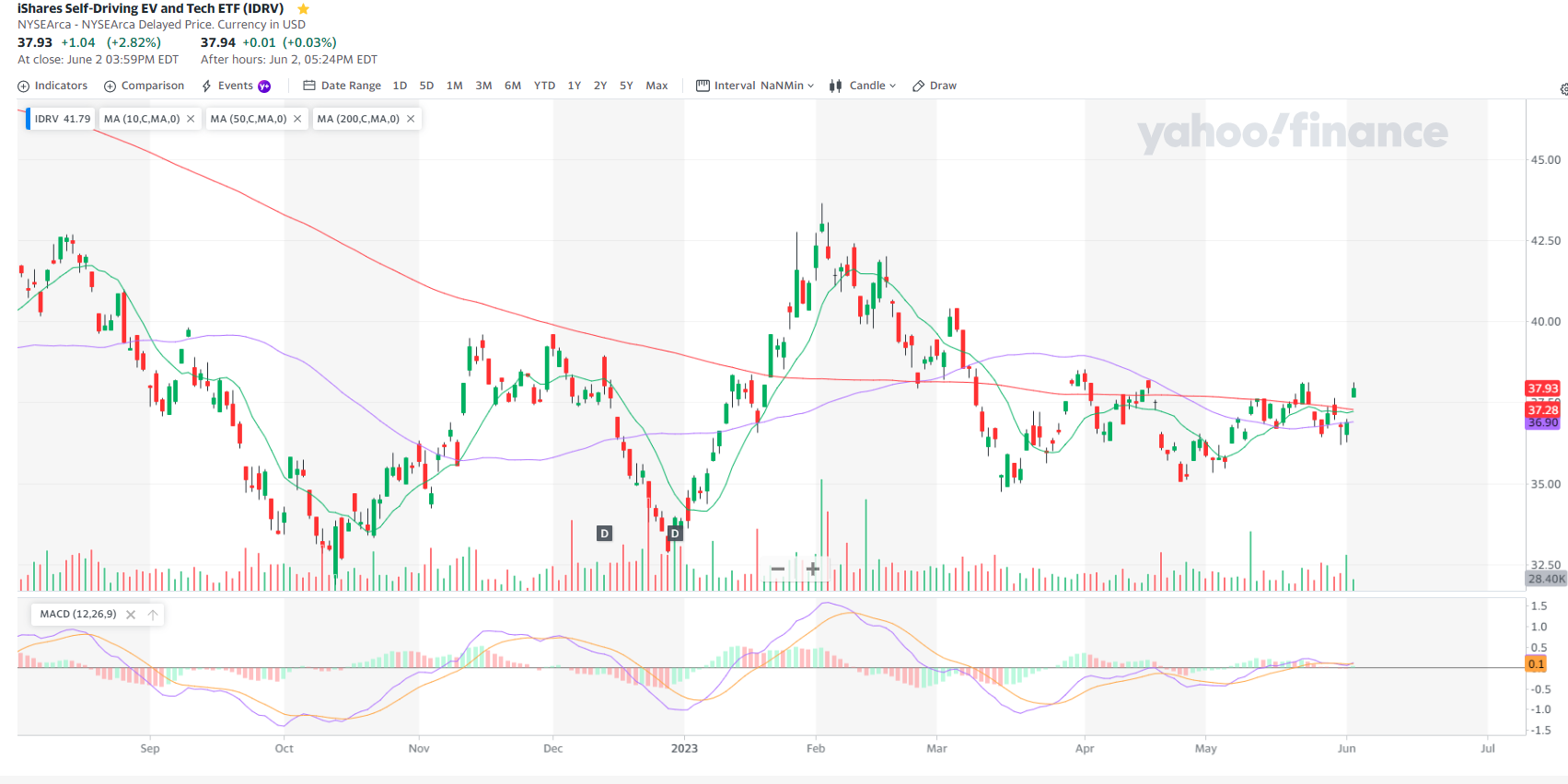Open the Events menu
This screenshot has height=784, width=1568.
click(236, 86)
